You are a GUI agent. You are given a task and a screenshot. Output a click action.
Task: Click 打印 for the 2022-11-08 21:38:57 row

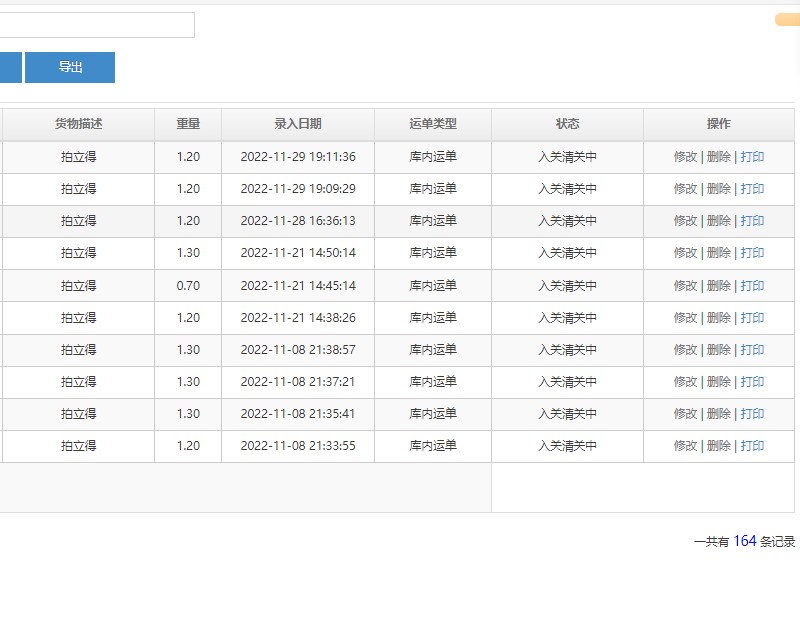pyautogui.click(x=752, y=350)
